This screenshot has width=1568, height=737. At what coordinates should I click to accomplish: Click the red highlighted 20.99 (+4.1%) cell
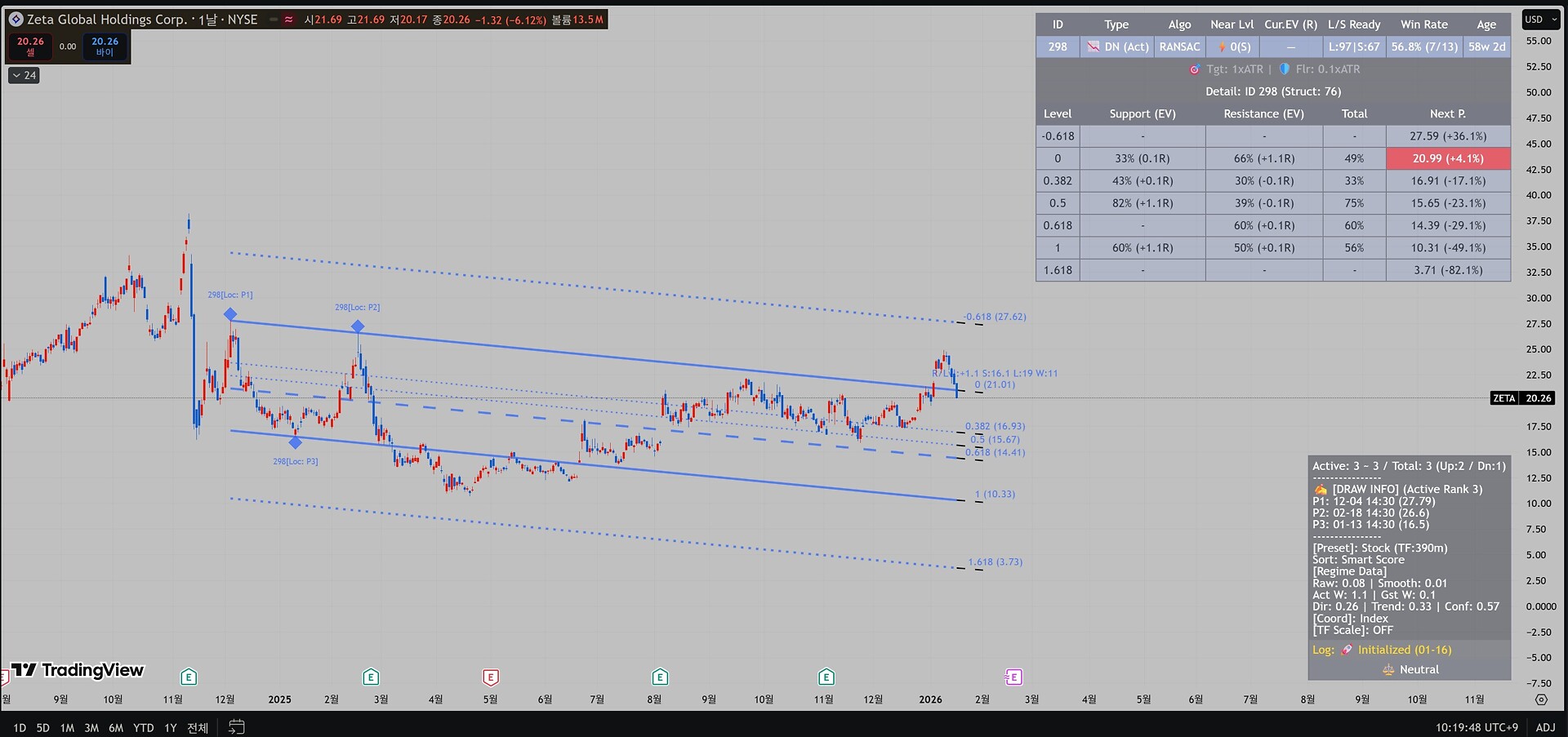(x=1448, y=158)
